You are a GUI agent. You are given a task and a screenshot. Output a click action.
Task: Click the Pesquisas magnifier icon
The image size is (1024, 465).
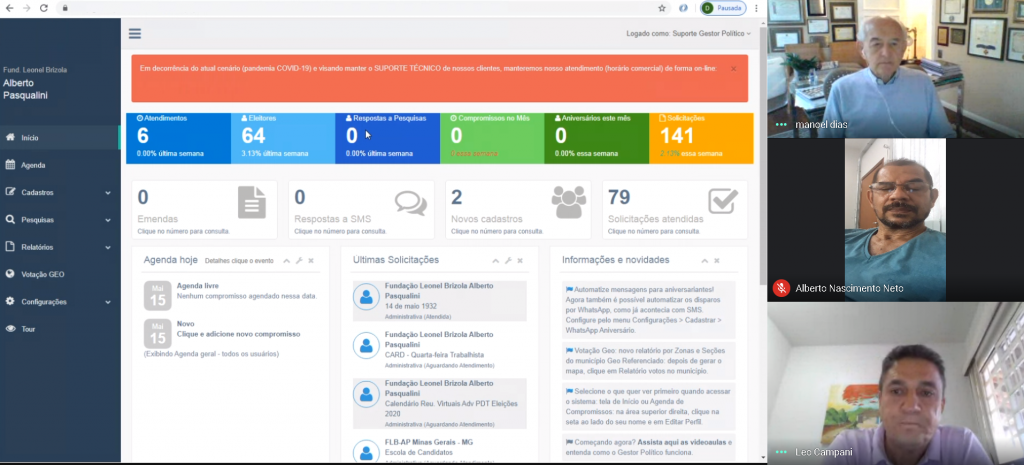(x=11, y=220)
